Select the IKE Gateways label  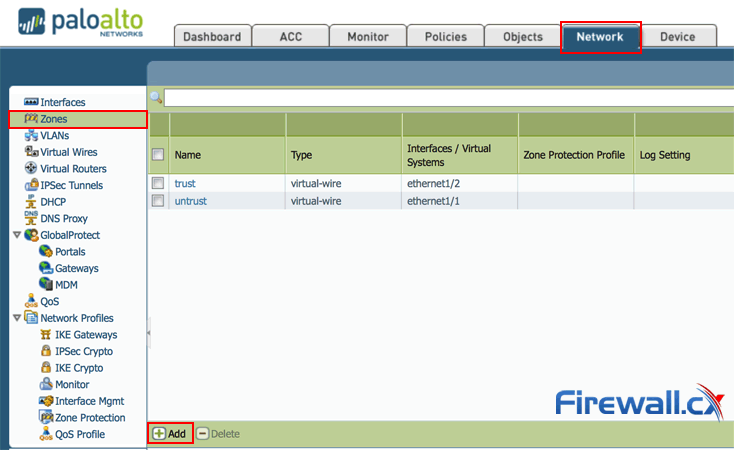[x=86, y=334]
